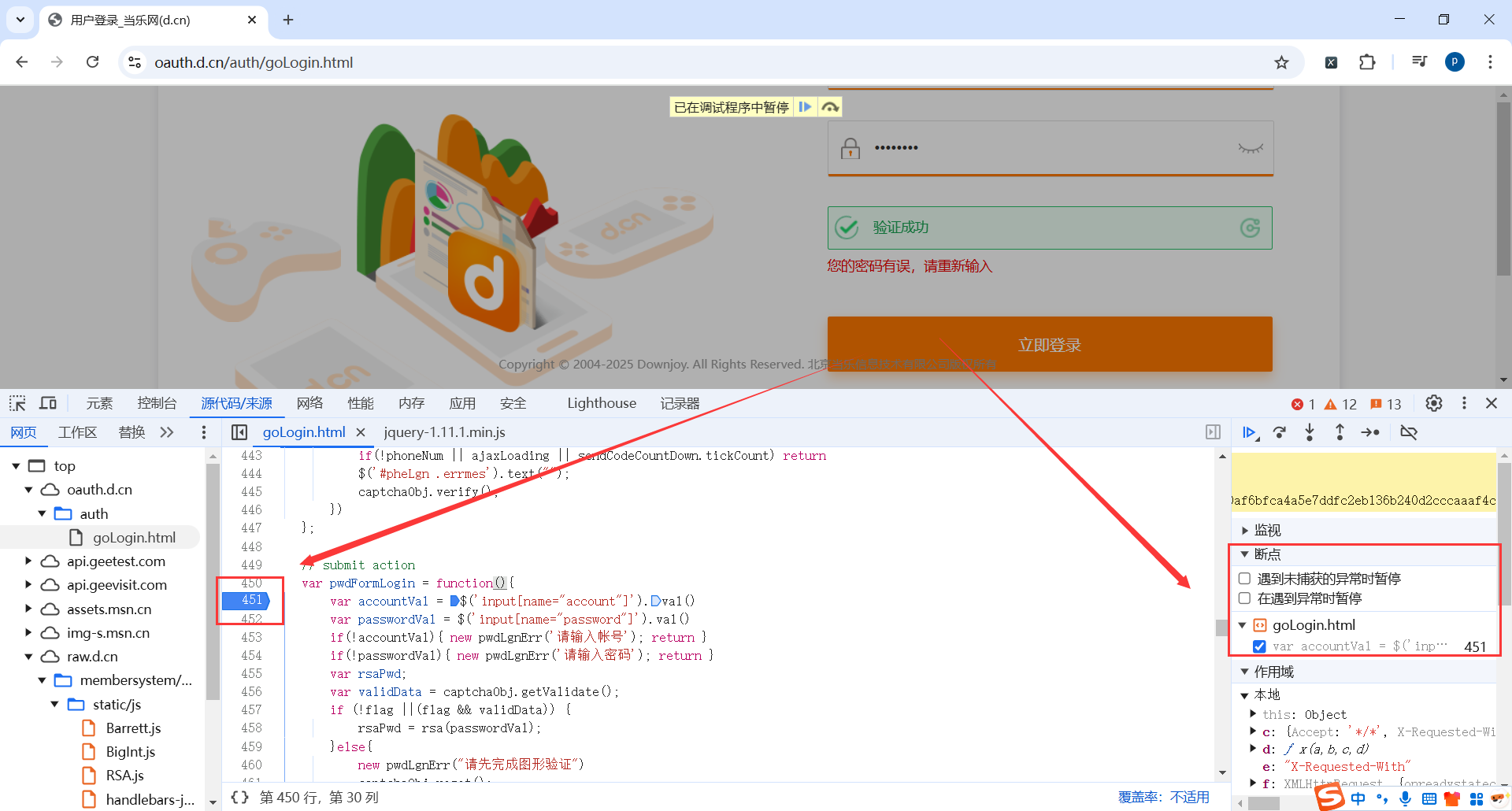Screen dimensions: 1512x811
Task: Click the Sogou input microphone icon
Action: [1406, 798]
